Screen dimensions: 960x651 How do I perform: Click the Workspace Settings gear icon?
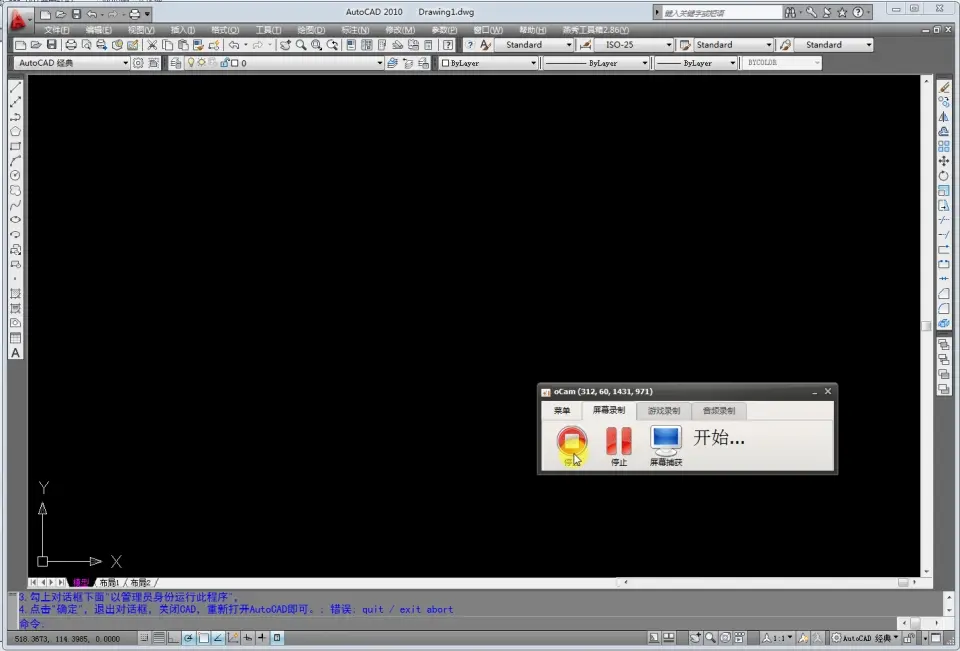(x=138, y=63)
